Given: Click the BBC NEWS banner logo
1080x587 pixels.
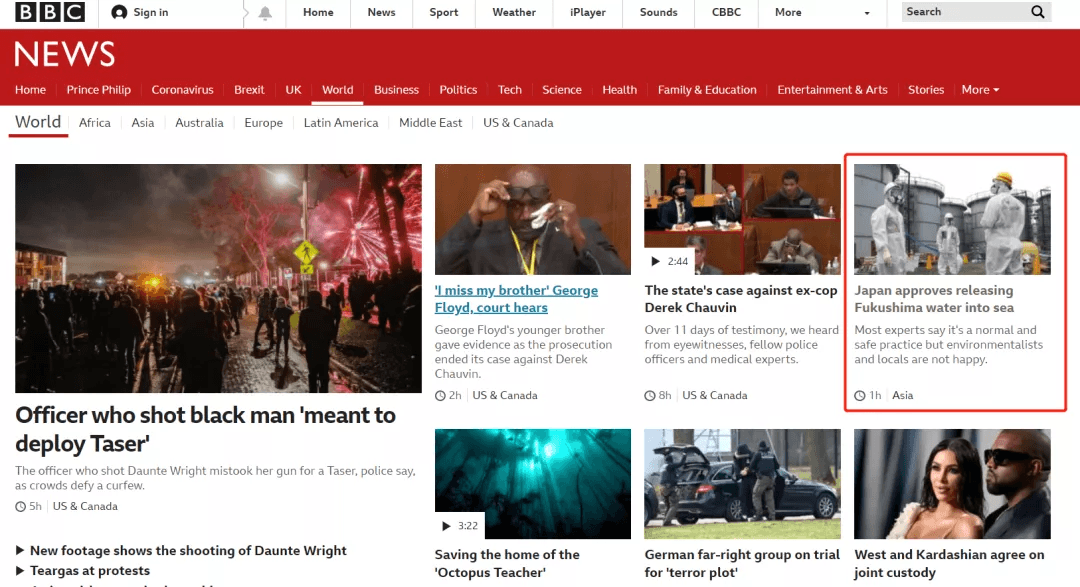Looking at the screenshot, I should pos(65,54).
